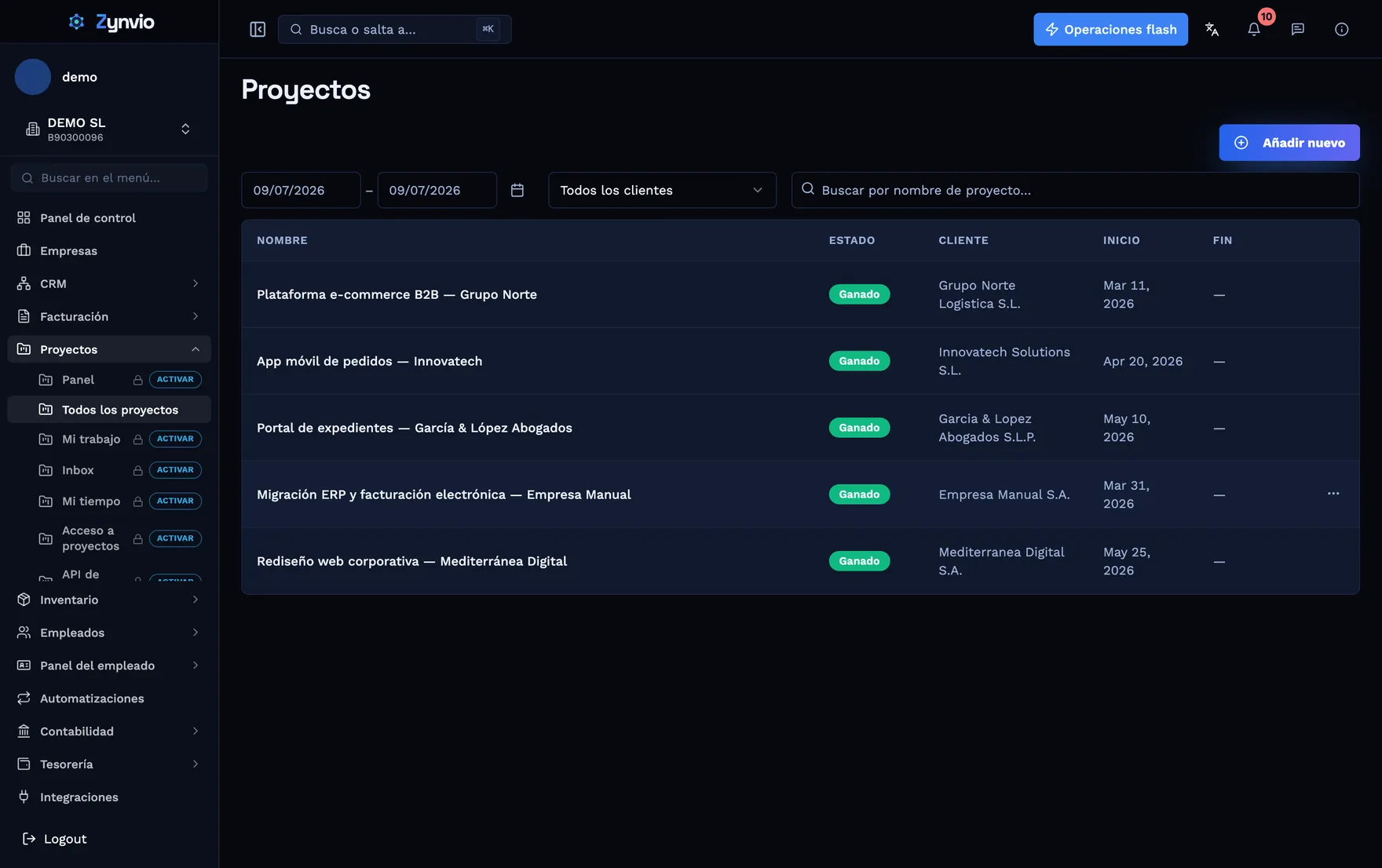Viewport: 1382px width, 868px height.
Task: Click the Operaciones flash button
Action: pos(1110,29)
